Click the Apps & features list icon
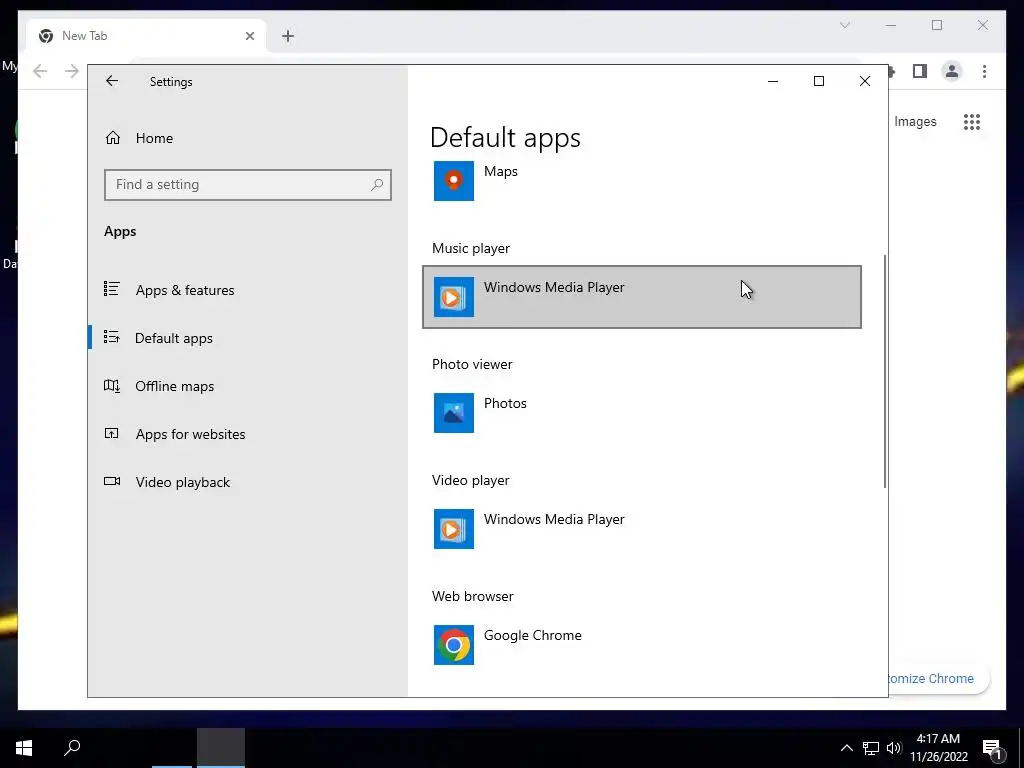1024x768 pixels. click(112, 289)
